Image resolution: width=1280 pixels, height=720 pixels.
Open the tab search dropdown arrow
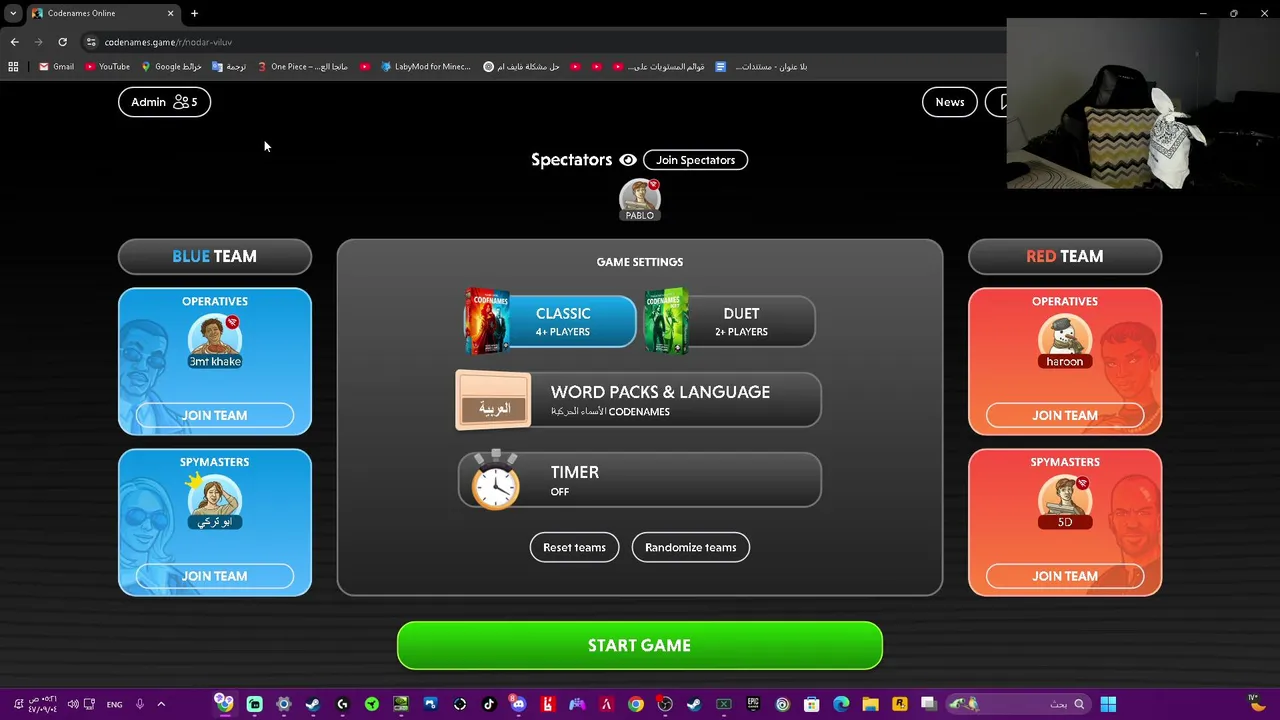(13, 13)
